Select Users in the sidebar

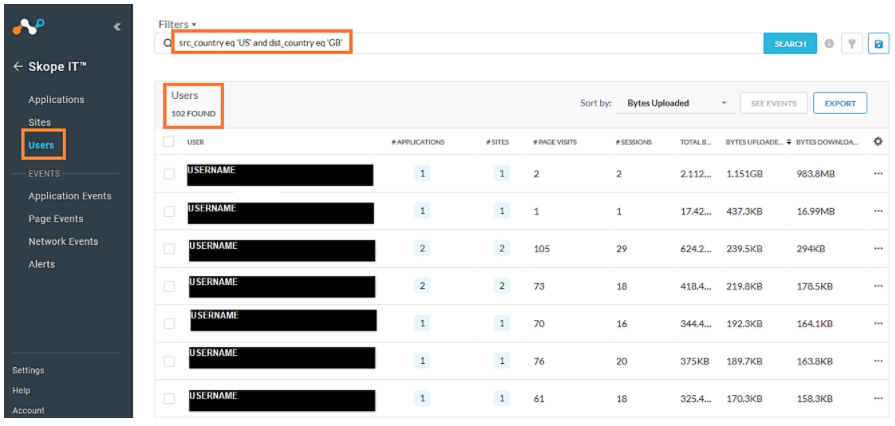pyautogui.click(x=41, y=145)
